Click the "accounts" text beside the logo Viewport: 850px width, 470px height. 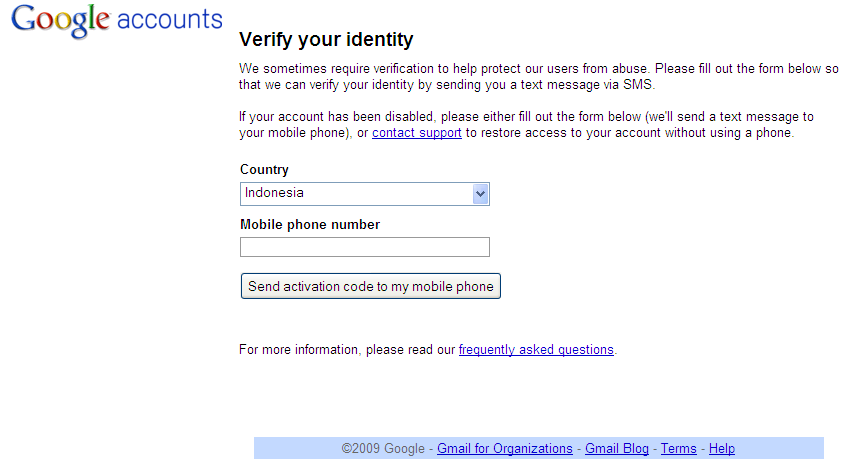tap(169, 20)
